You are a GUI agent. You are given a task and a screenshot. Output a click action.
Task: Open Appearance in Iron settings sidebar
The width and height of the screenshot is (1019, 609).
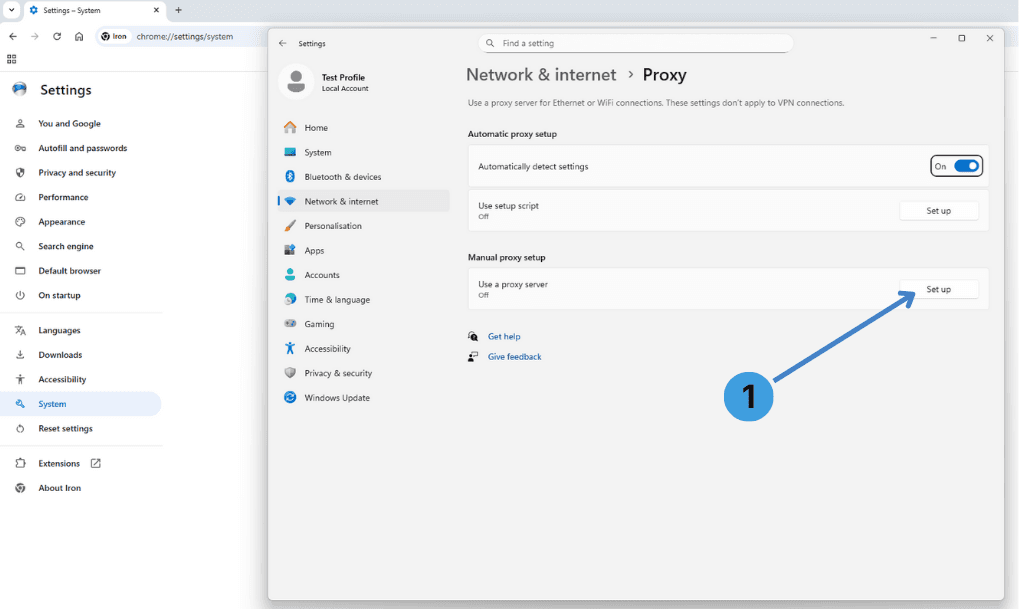[x=62, y=222]
